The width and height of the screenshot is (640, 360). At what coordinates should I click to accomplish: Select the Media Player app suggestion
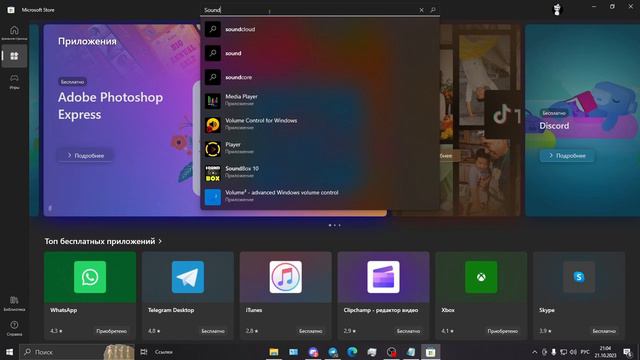320,101
